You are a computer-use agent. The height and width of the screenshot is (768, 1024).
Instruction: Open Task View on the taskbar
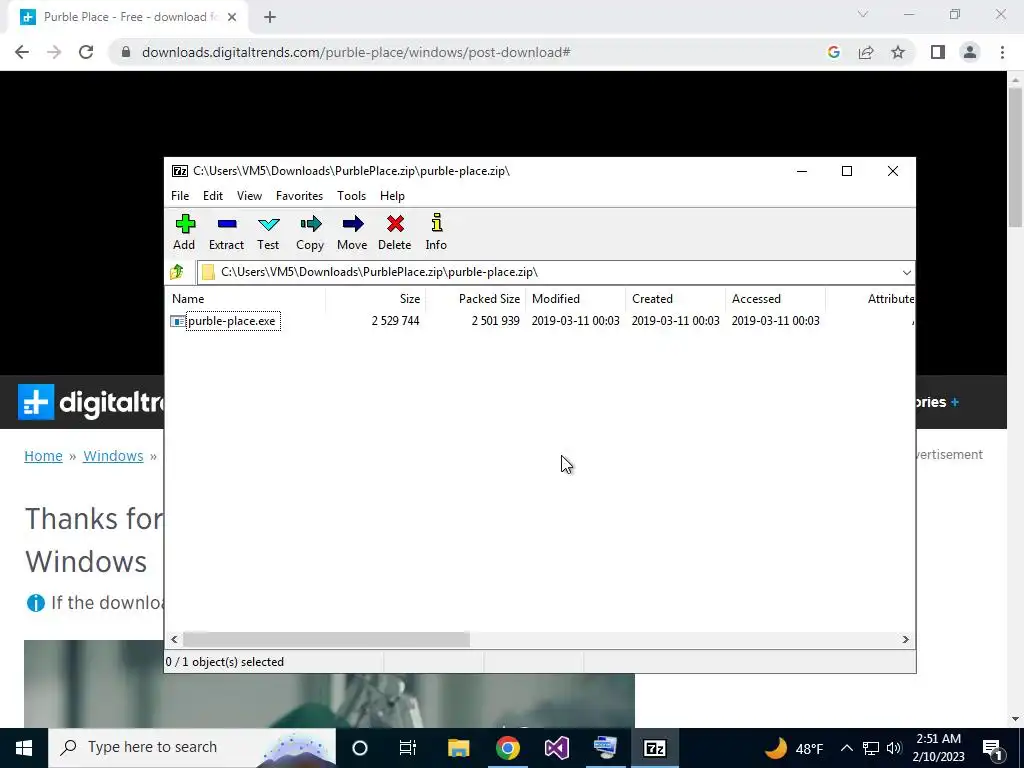pyautogui.click(x=408, y=748)
